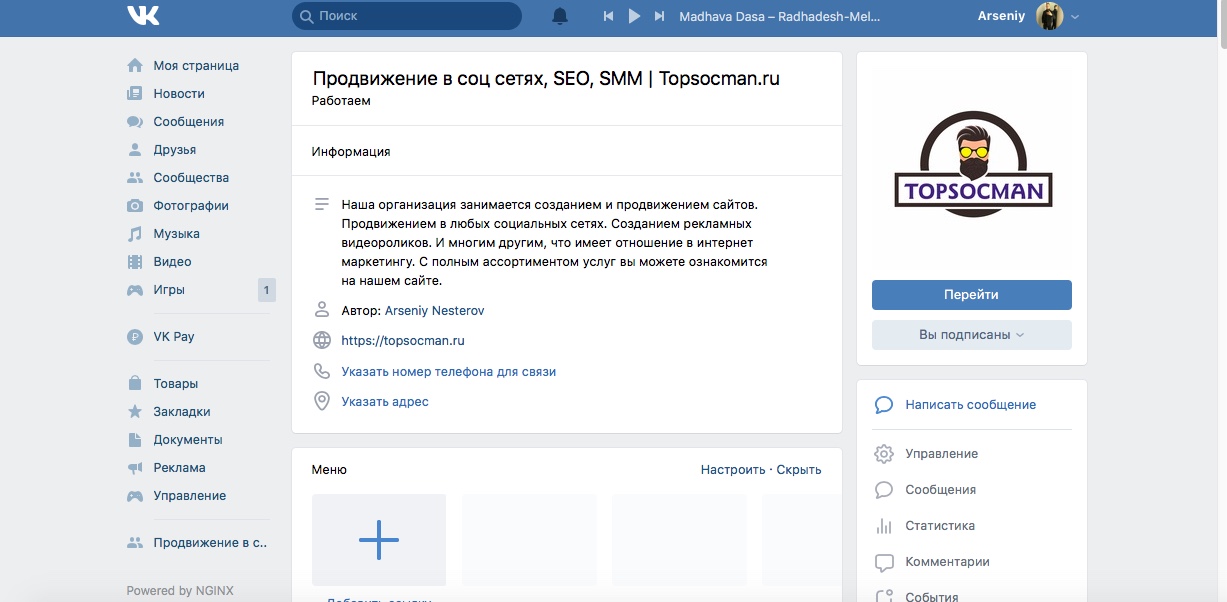Click Написать сообщение

(x=971, y=405)
